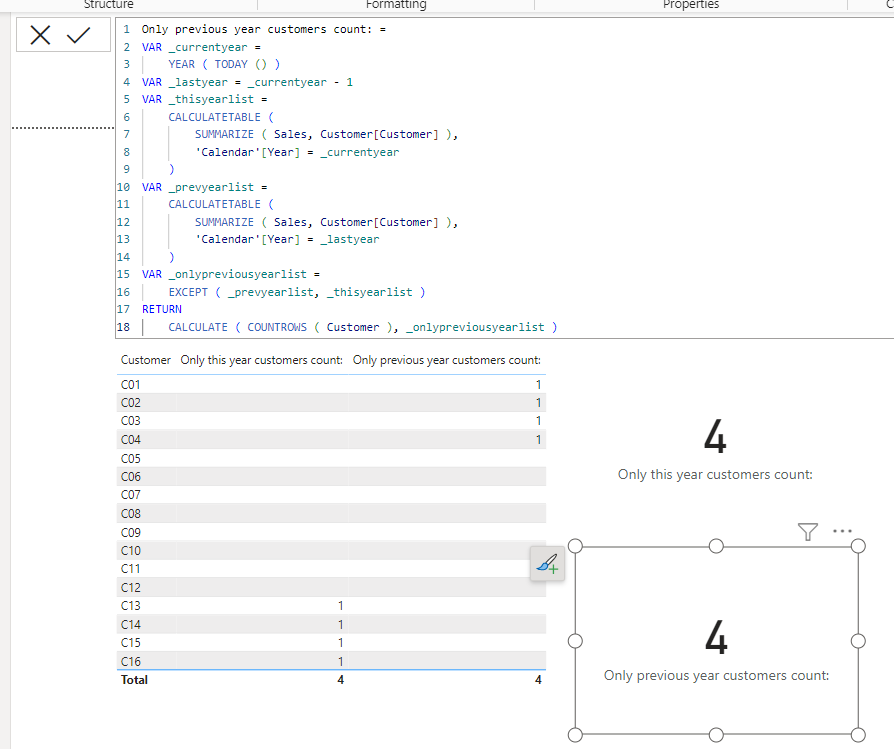Click 'Calendar'[Year] = _lastyear on line 13
The image size is (894, 749).
(x=287, y=239)
